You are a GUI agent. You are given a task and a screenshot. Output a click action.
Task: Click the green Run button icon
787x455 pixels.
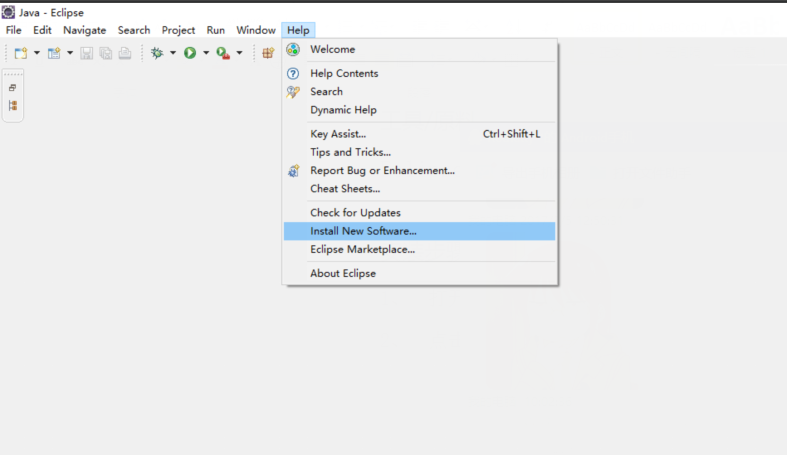click(x=190, y=53)
